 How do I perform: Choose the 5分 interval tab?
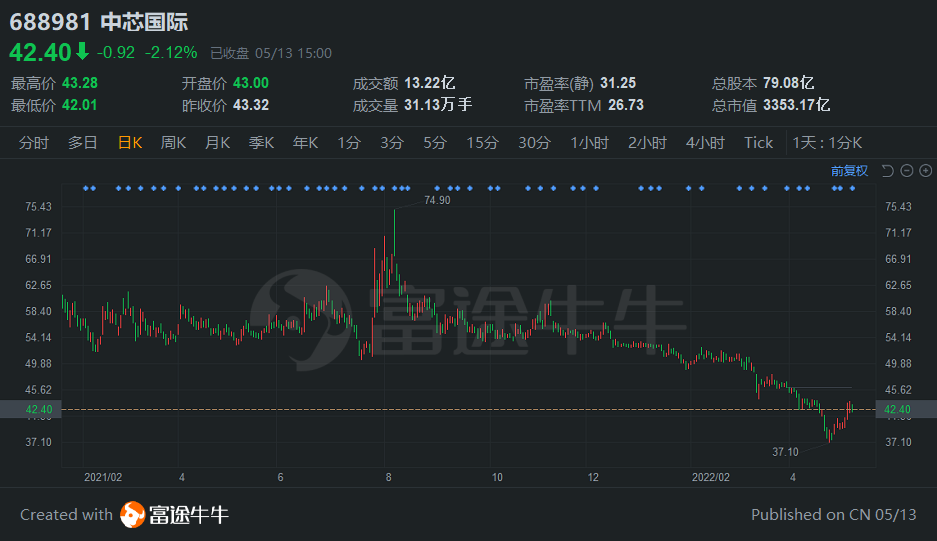pos(435,143)
